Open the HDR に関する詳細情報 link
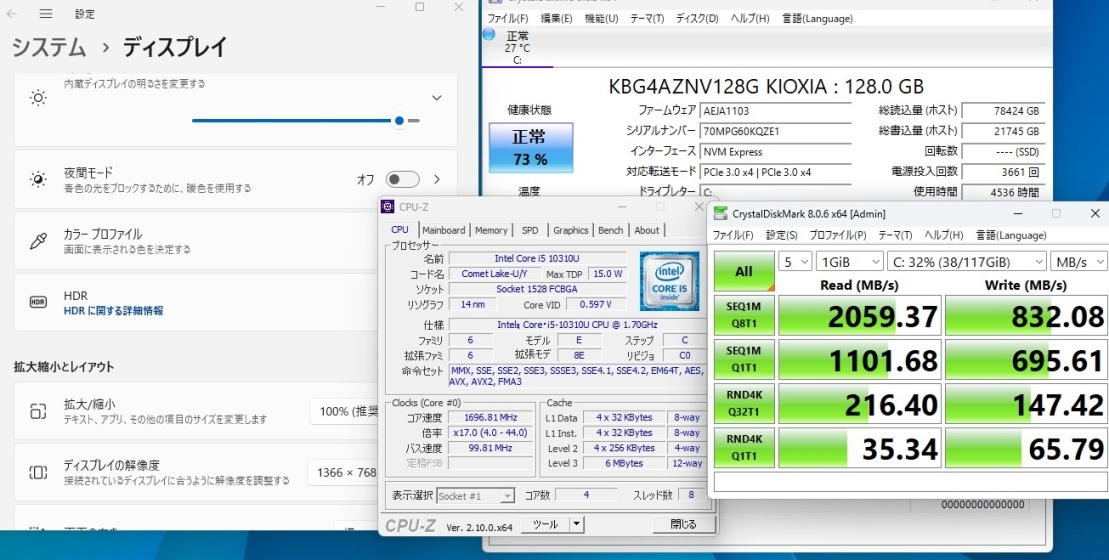 tap(113, 310)
